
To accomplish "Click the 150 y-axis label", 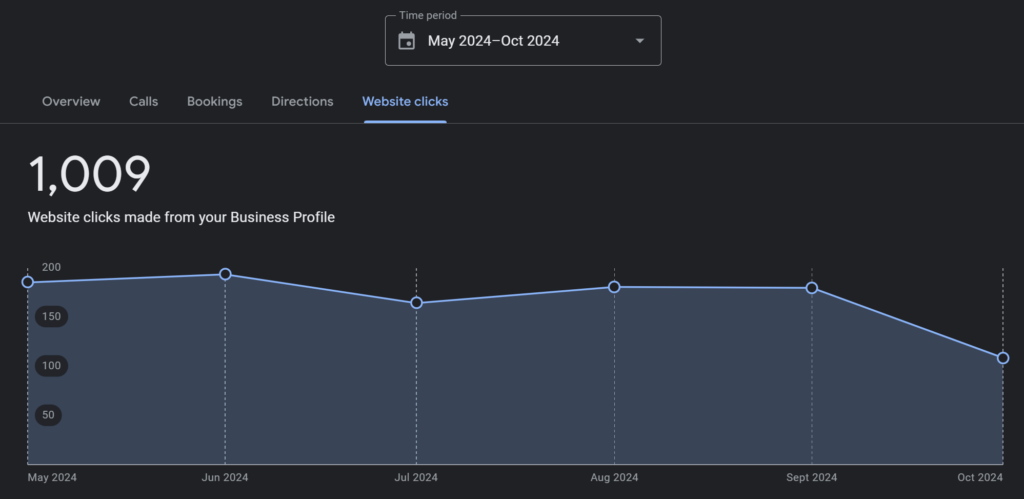I will coord(52,317).
